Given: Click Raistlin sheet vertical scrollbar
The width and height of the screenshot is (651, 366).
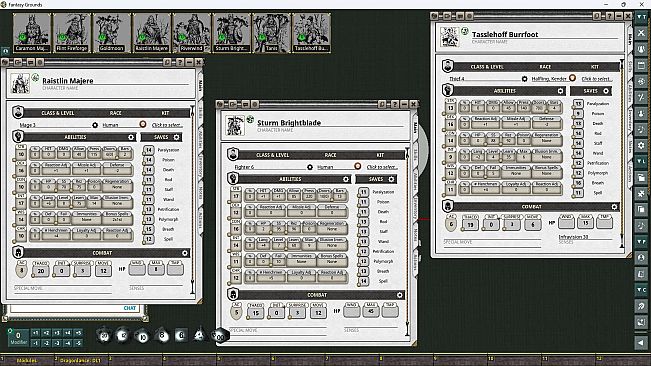Looking at the screenshot, I should click(192, 199).
